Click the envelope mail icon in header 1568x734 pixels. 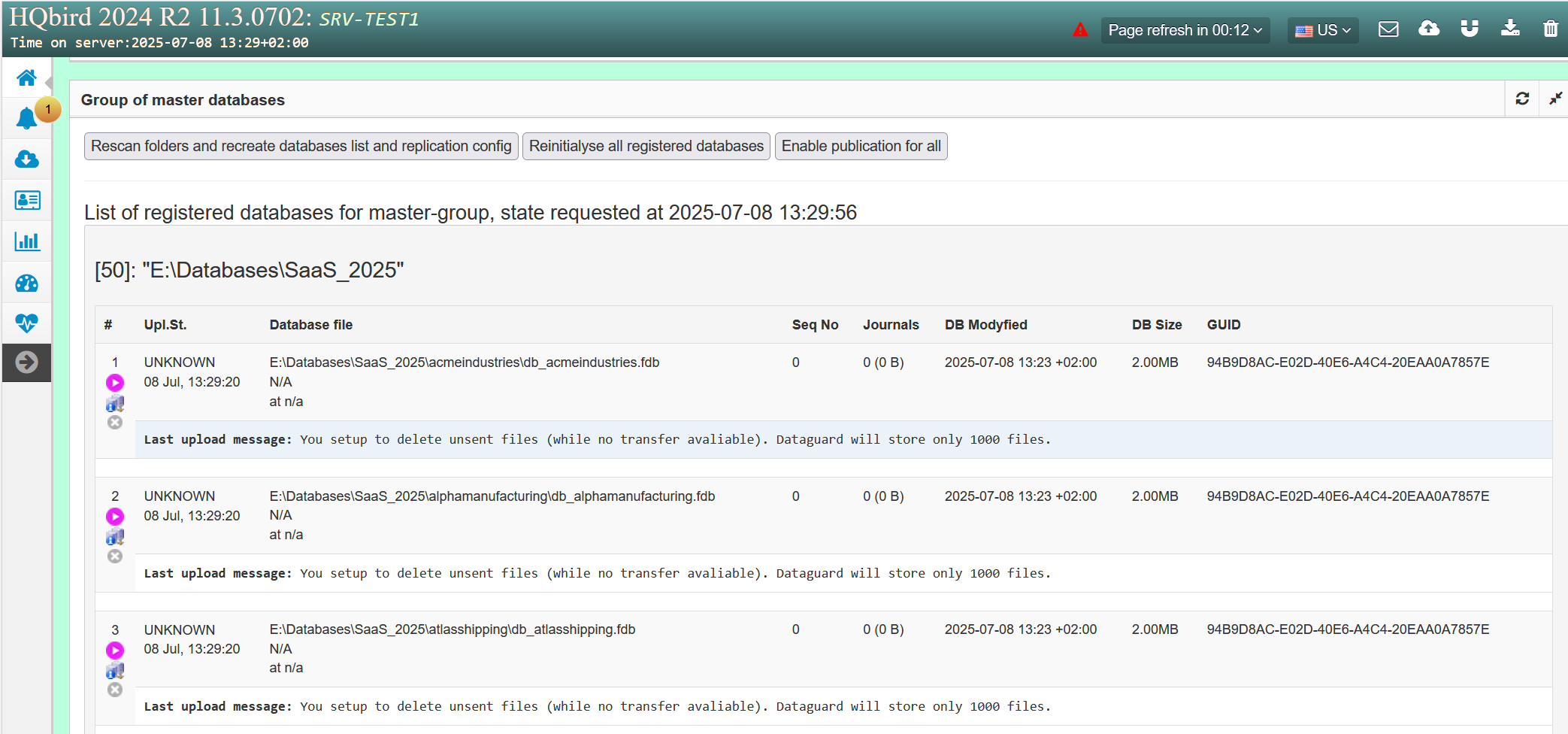(1388, 29)
